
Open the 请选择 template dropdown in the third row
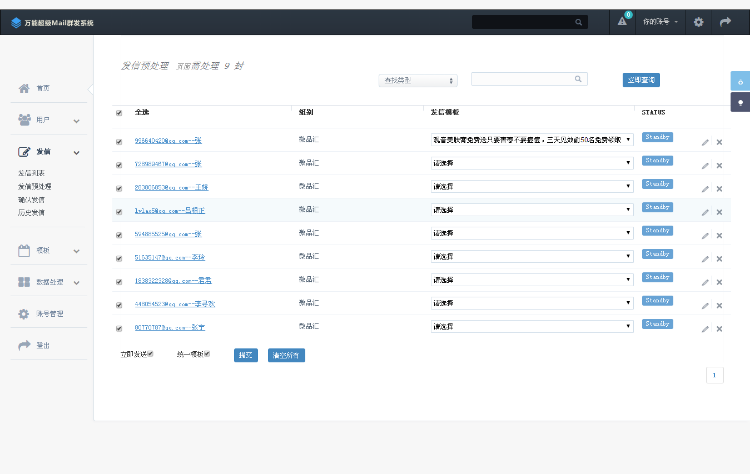532,186
